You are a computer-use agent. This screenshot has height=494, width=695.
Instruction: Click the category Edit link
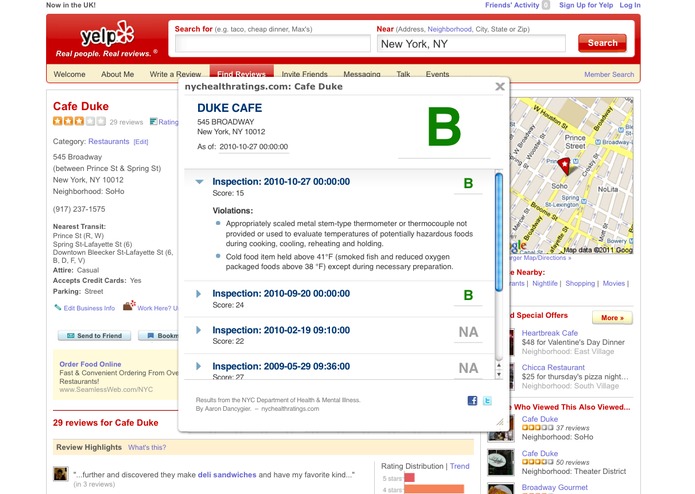(x=141, y=142)
